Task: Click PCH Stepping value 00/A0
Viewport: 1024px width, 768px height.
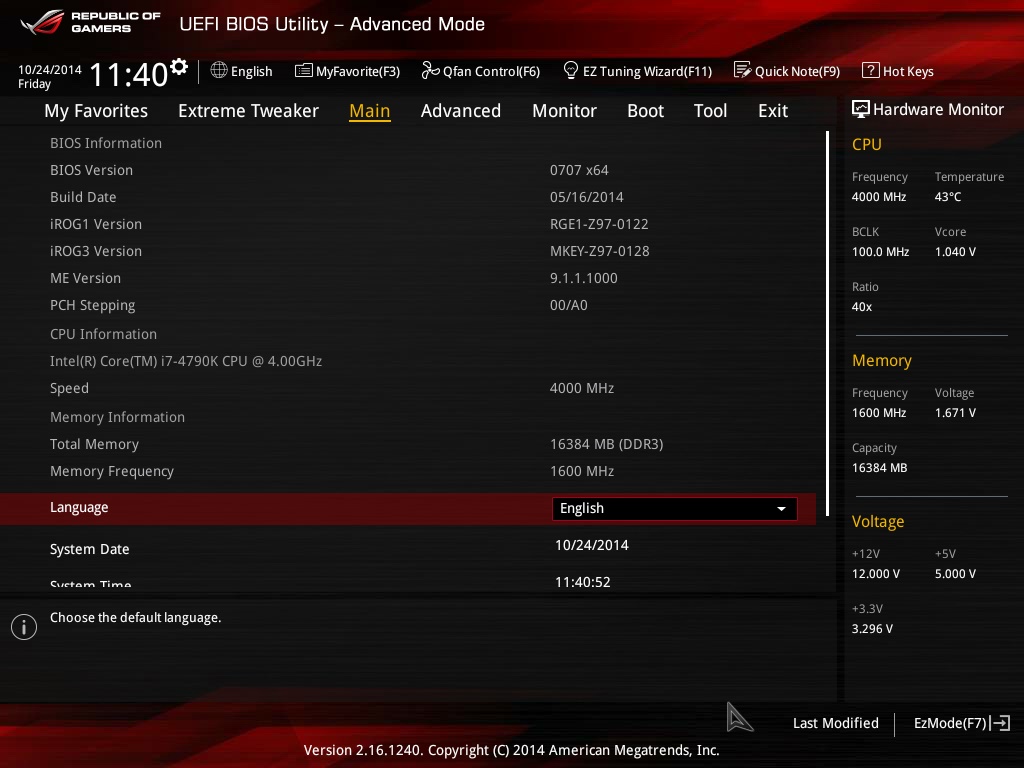Action: pyautogui.click(x=568, y=305)
